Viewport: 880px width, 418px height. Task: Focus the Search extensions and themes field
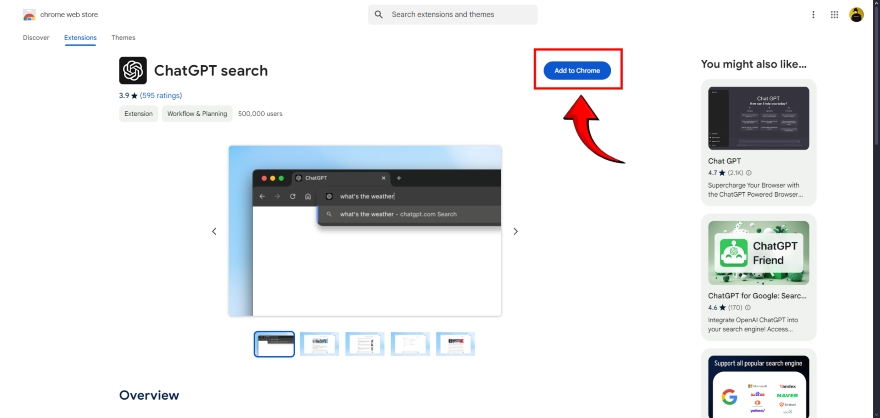(452, 15)
